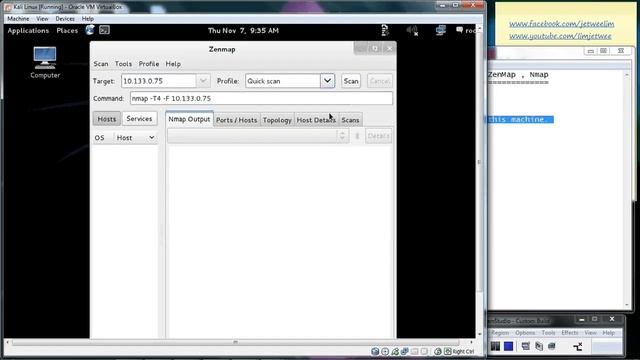Click VirtualBox hard disk status icon
Image resolution: width=640 pixels, height=360 pixels.
[x=375, y=351]
